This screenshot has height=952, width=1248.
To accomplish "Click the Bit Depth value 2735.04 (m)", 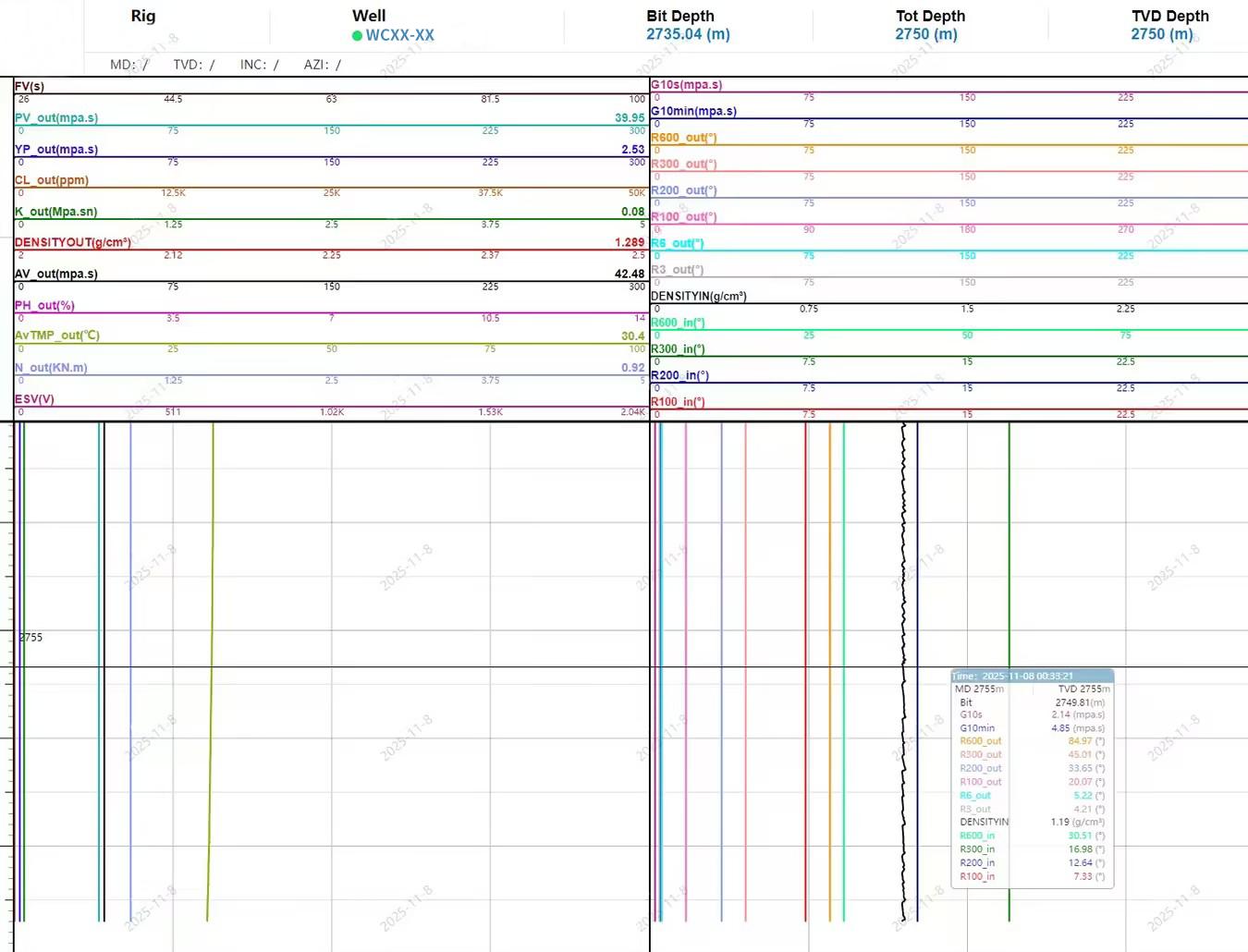I will 688,34.
